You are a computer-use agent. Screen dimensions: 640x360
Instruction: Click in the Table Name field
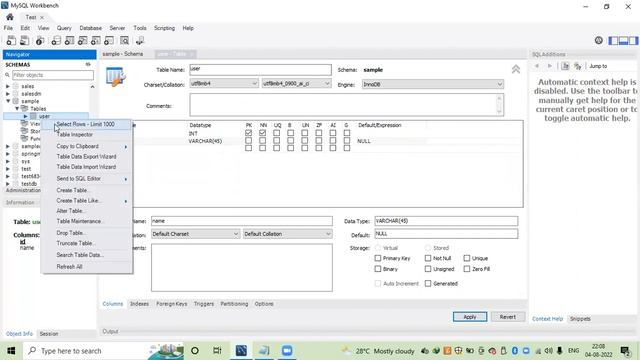coord(260,69)
